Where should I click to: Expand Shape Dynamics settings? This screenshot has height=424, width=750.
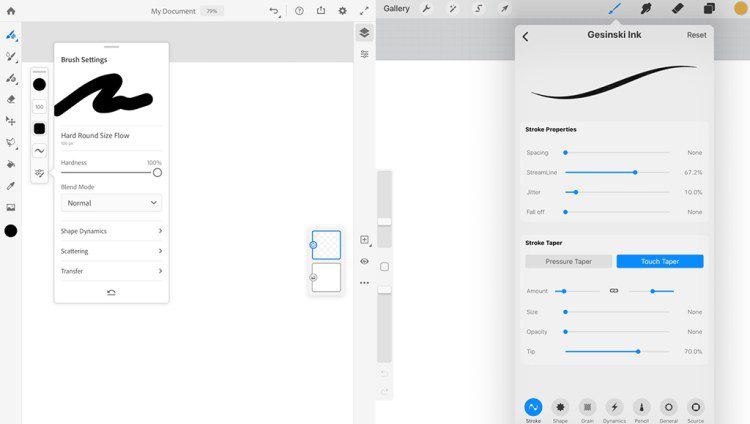[x=111, y=231]
